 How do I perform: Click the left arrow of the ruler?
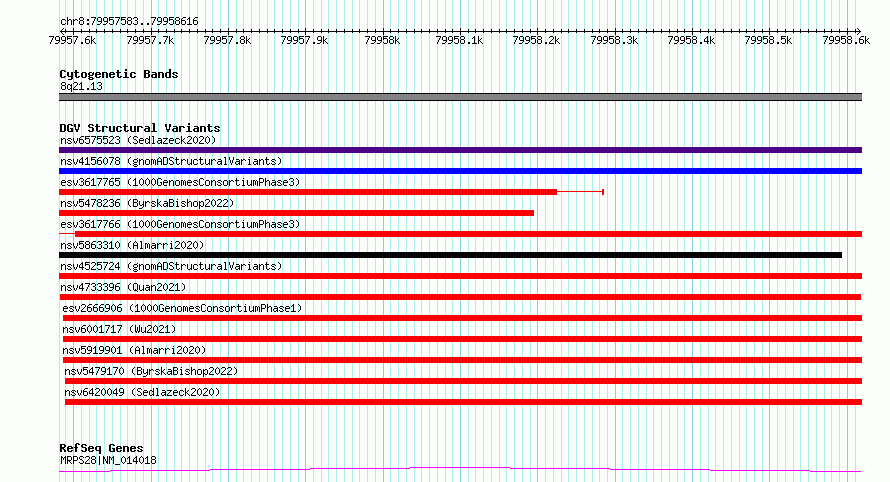click(62, 31)
